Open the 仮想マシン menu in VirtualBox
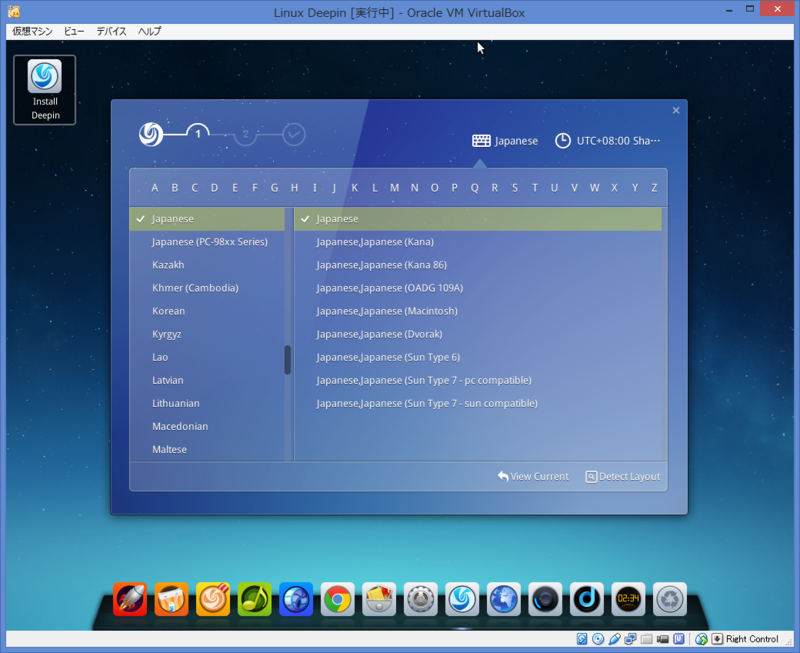The image size is (800, 653). tap(33, 31)
